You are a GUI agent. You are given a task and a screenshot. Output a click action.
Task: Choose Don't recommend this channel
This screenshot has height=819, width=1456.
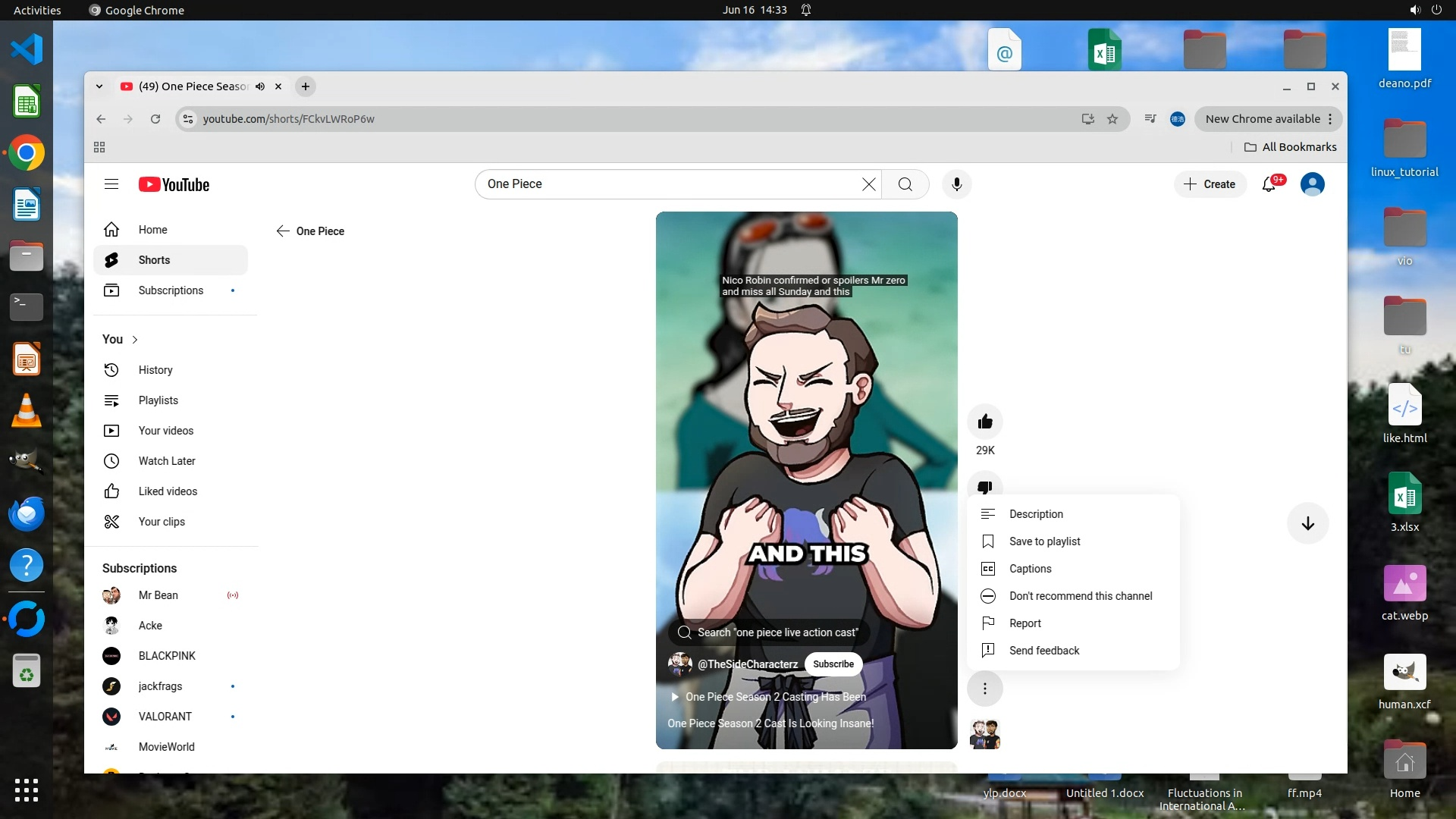pyautogui.click(x=1080, y=596)
